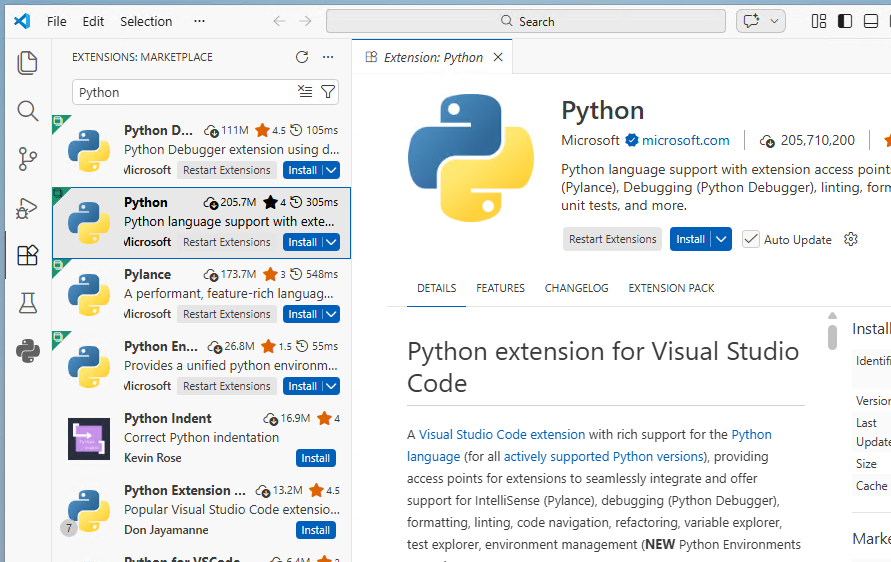Open the Python icon in activity bar

click(x=27, y=351)
